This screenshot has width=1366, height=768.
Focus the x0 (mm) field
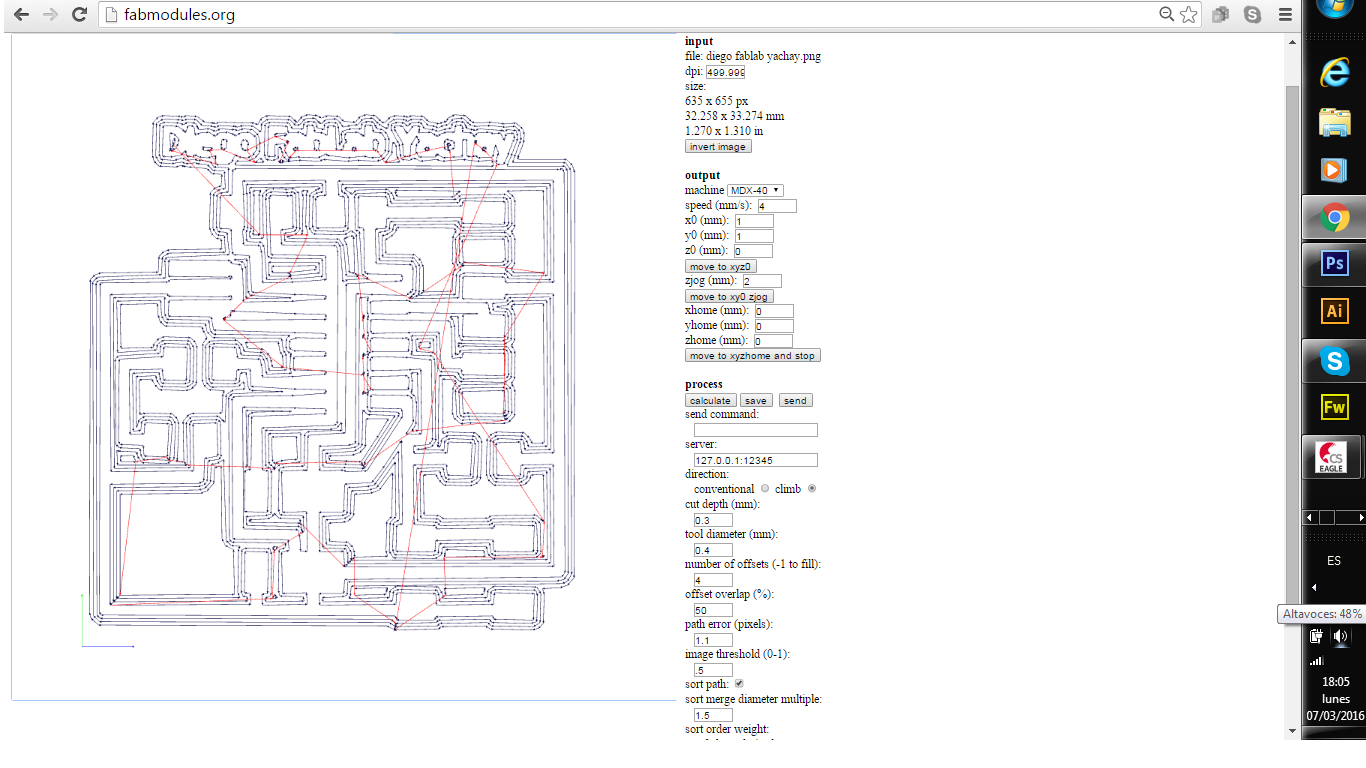pos(754,221)
